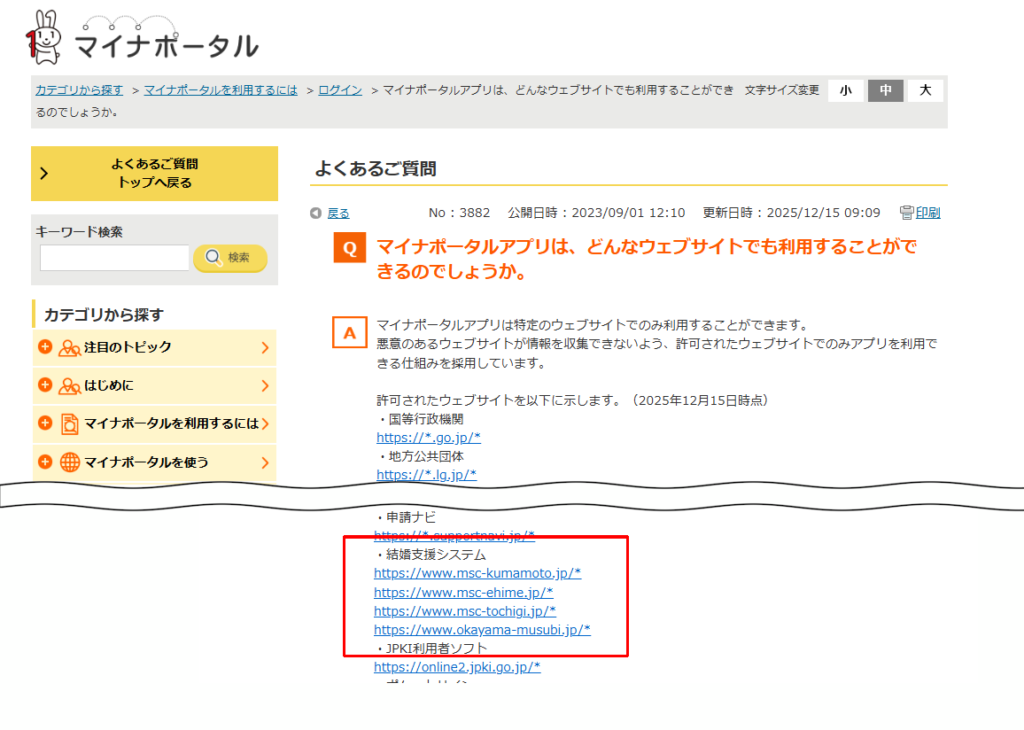
Task: Click the globe icon for マイナポータルを使う
Action: (70, 462)
